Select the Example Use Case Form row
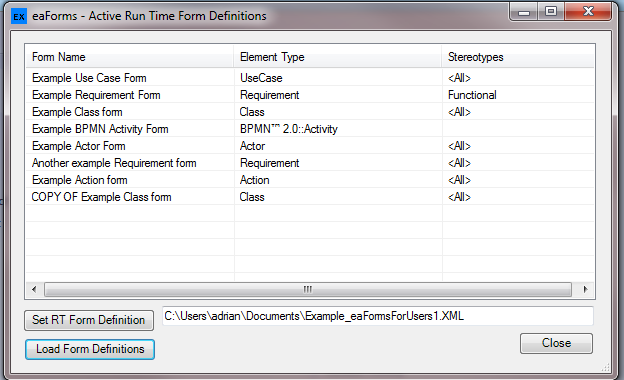 tap(310, 78)
